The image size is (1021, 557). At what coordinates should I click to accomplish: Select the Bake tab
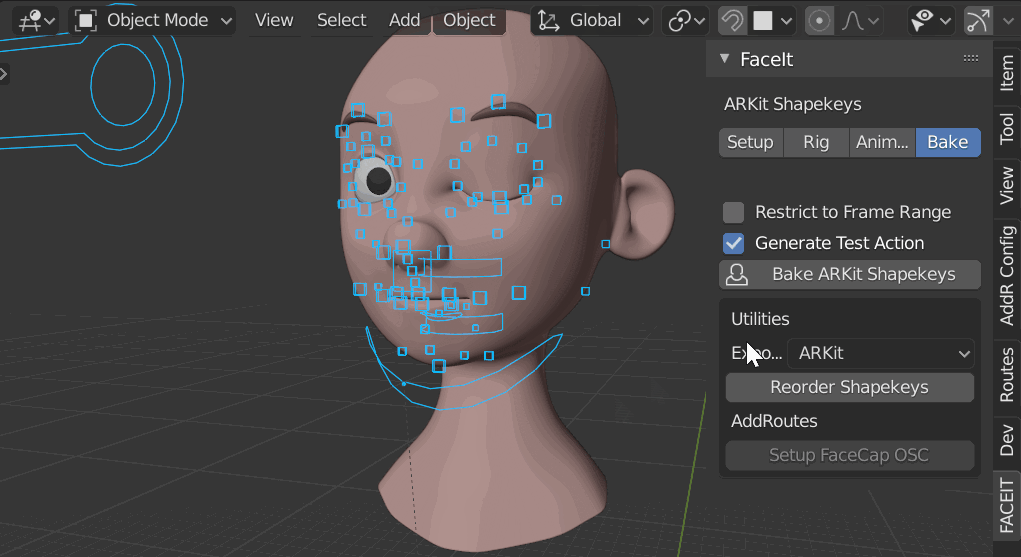click(948, 142)
